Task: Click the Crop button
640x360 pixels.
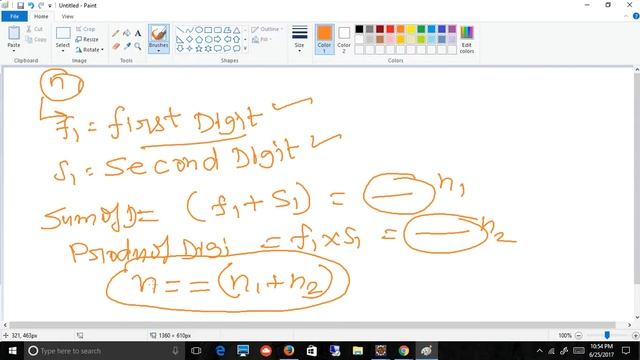Action: coord(85,29)
